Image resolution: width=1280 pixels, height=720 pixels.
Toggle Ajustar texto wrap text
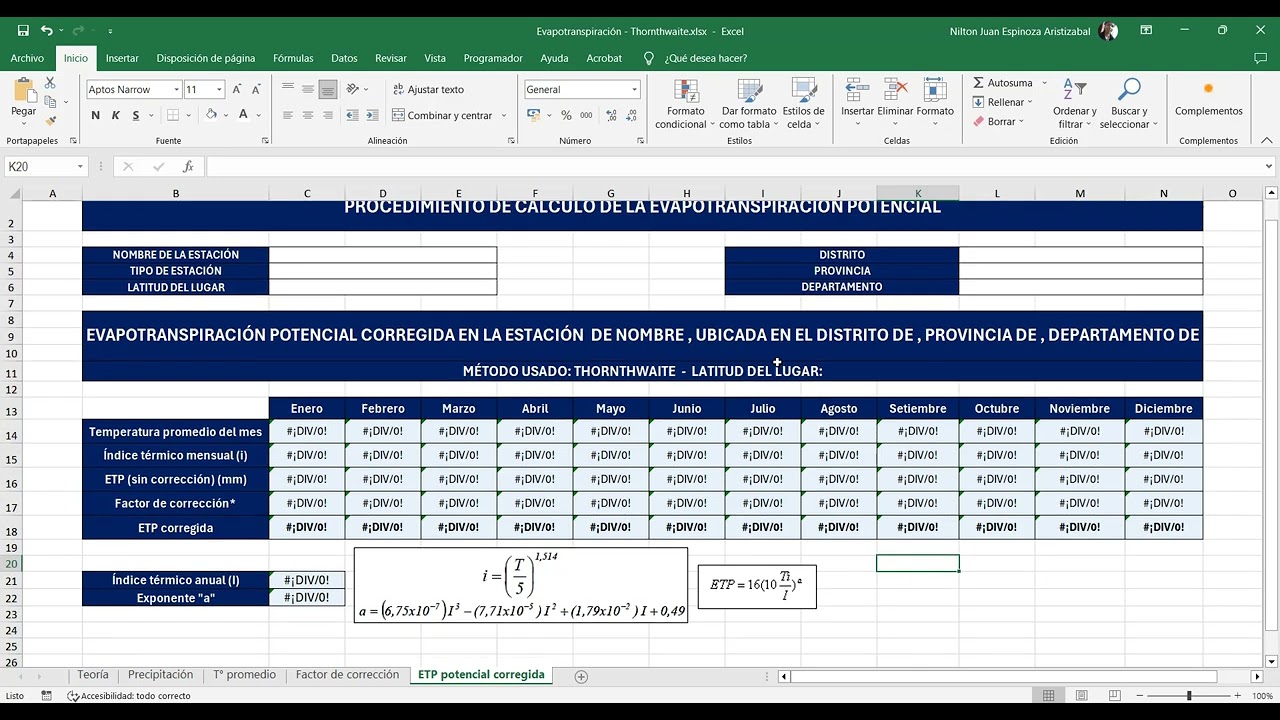428,89
